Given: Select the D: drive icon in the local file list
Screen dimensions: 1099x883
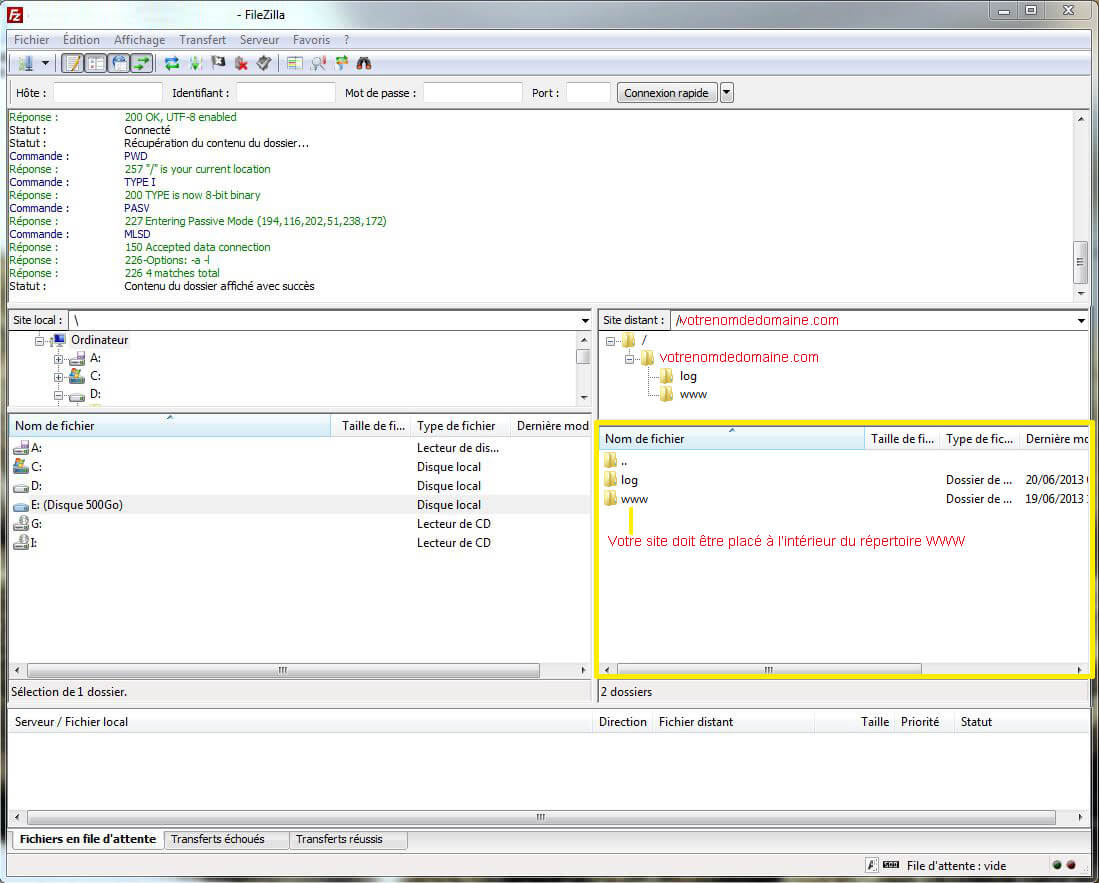Looking at the screenshot, I should (21, 486).
